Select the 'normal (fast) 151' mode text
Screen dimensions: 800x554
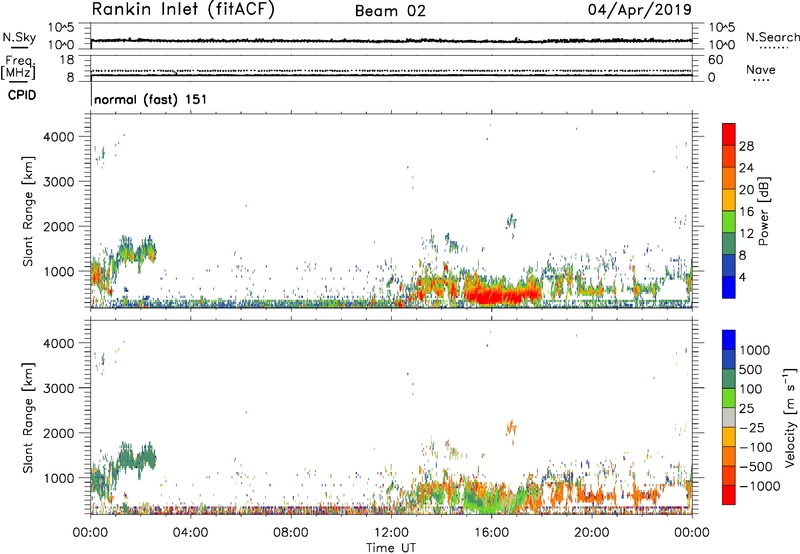coord(151,99)
